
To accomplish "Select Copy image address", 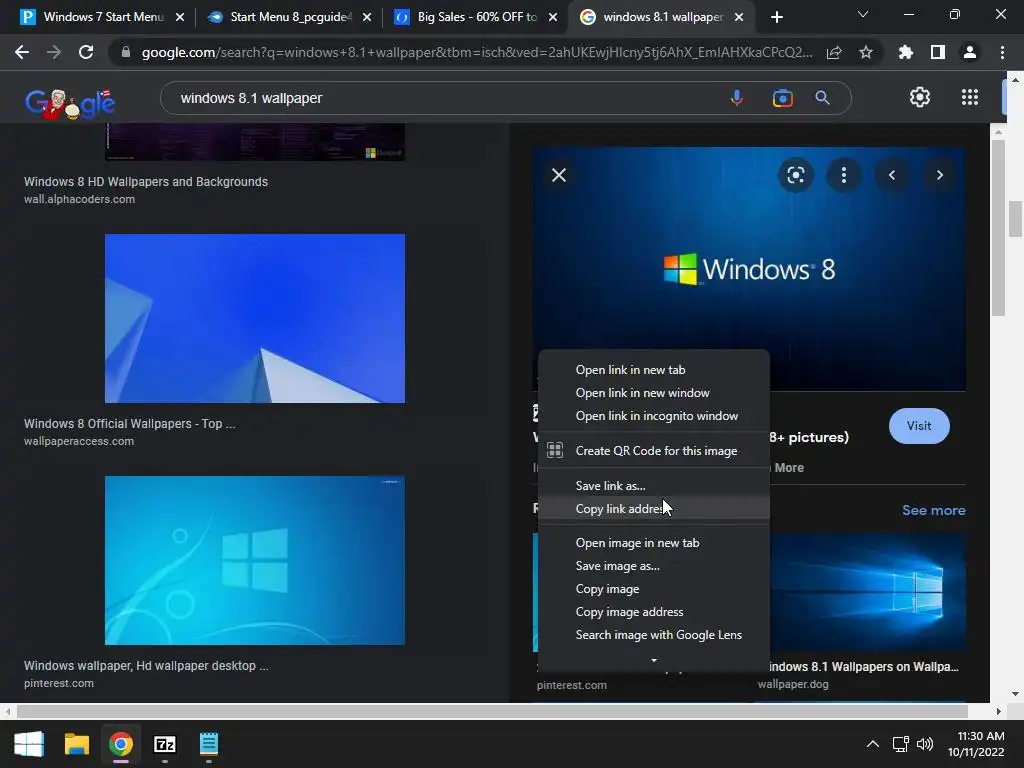I will click(654, 611).
